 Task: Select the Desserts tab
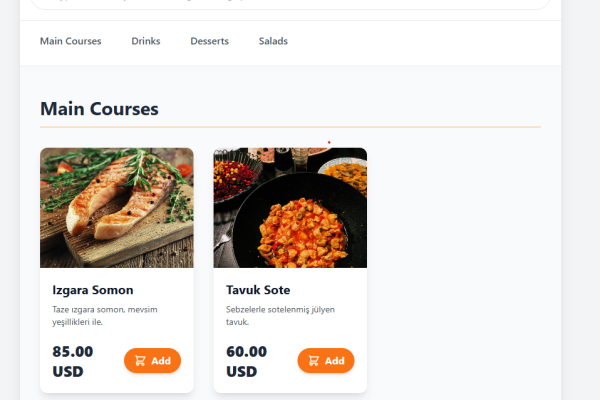(209, 41)
